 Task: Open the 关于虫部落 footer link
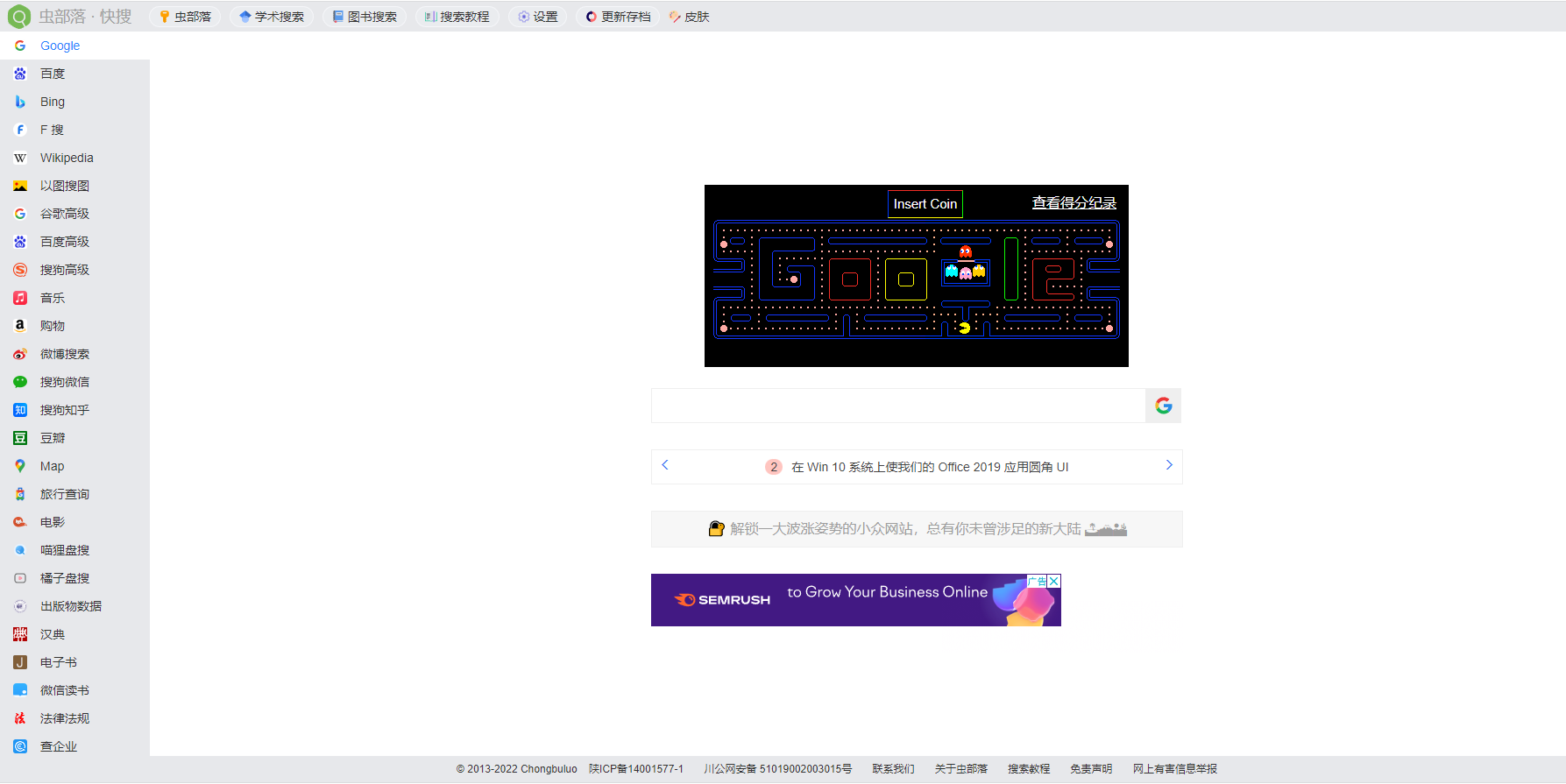click(x=961, y=769)
